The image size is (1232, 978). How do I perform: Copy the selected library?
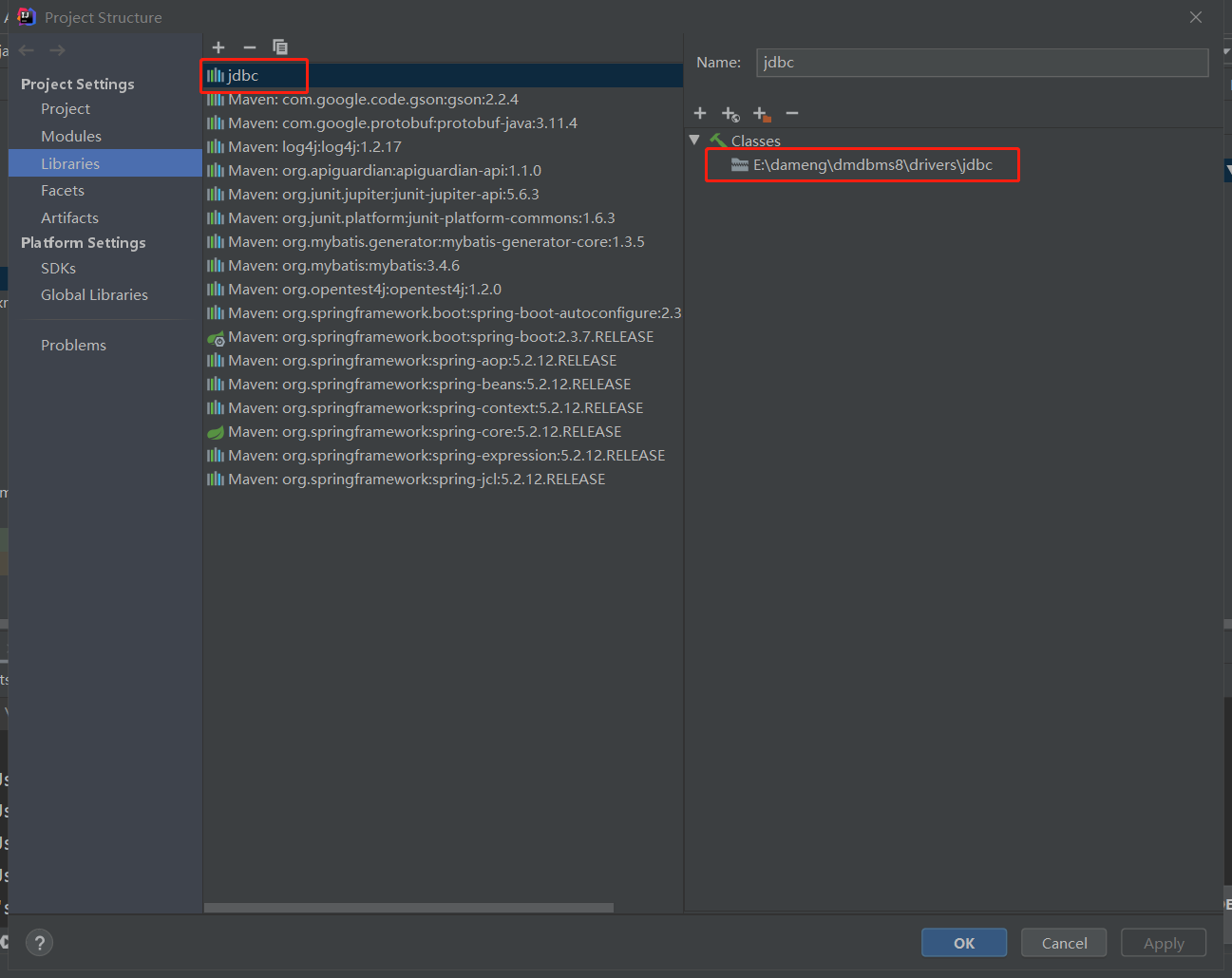(280, 47)
